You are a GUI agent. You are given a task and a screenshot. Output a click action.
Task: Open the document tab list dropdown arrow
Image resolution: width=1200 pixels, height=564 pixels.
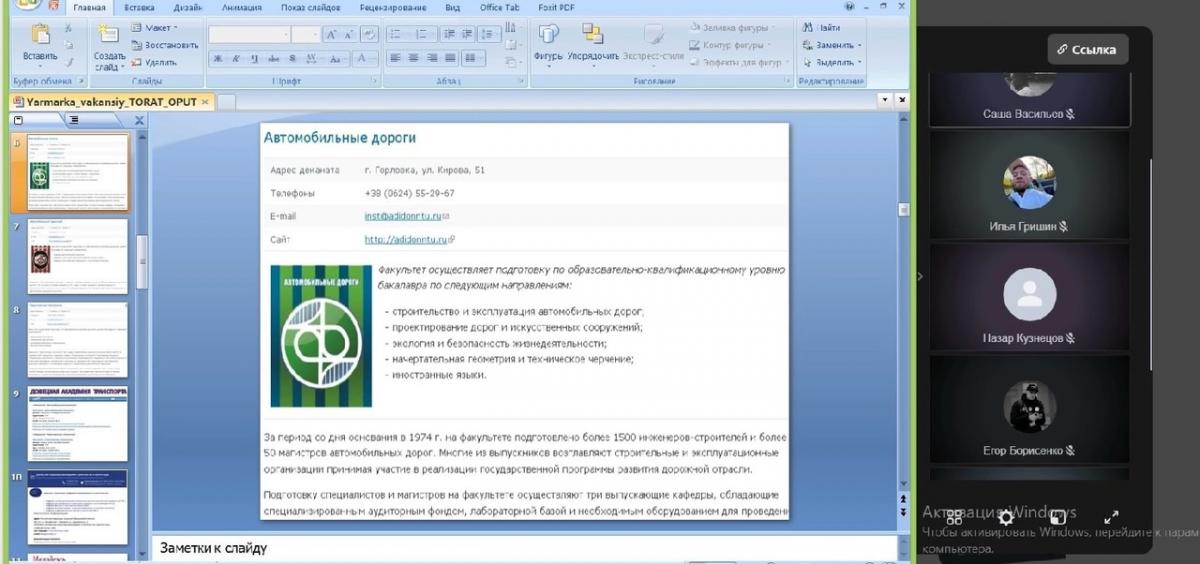(885, 100)
